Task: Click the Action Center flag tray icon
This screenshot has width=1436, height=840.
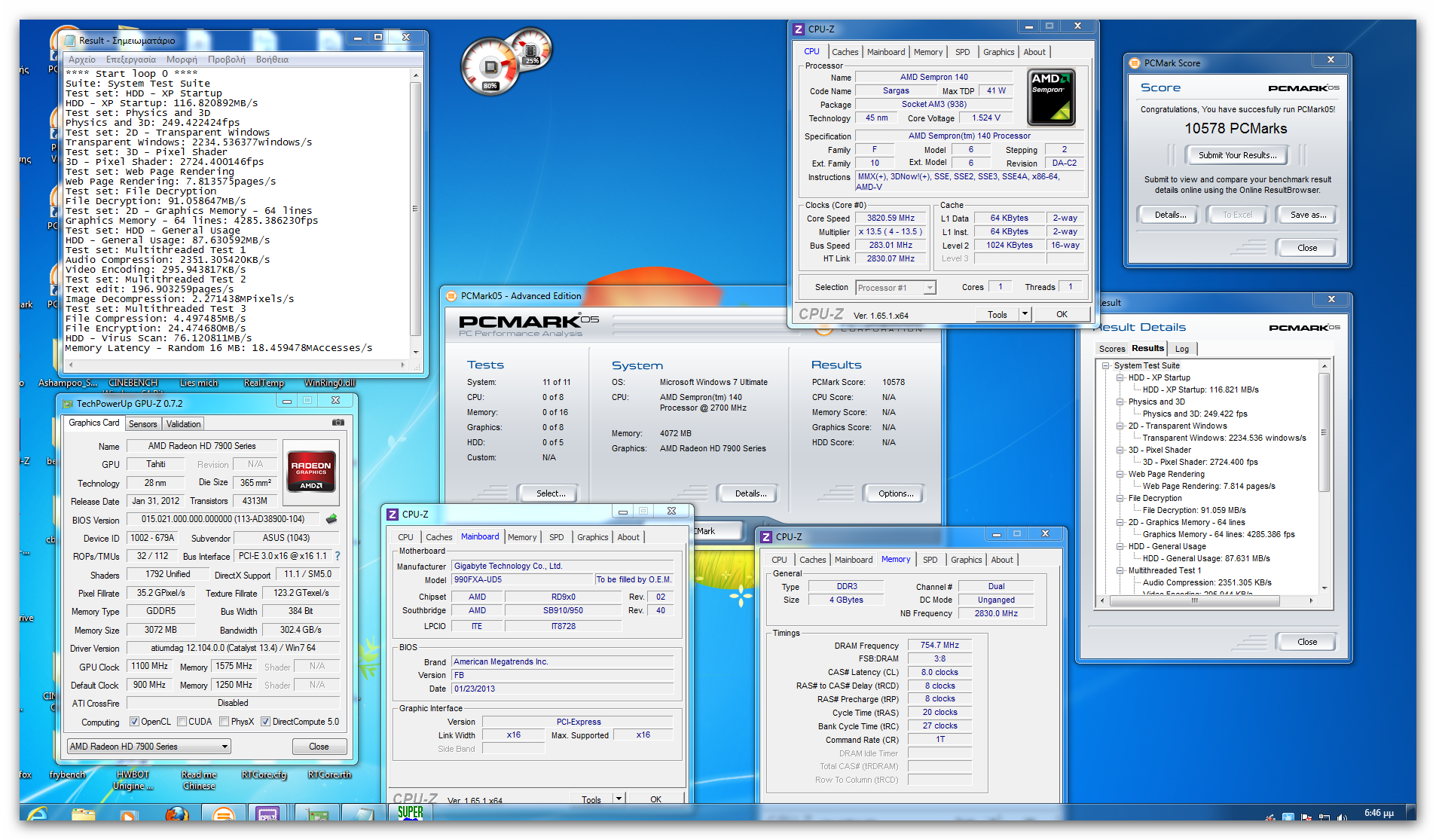Action: coord(1306,817)
